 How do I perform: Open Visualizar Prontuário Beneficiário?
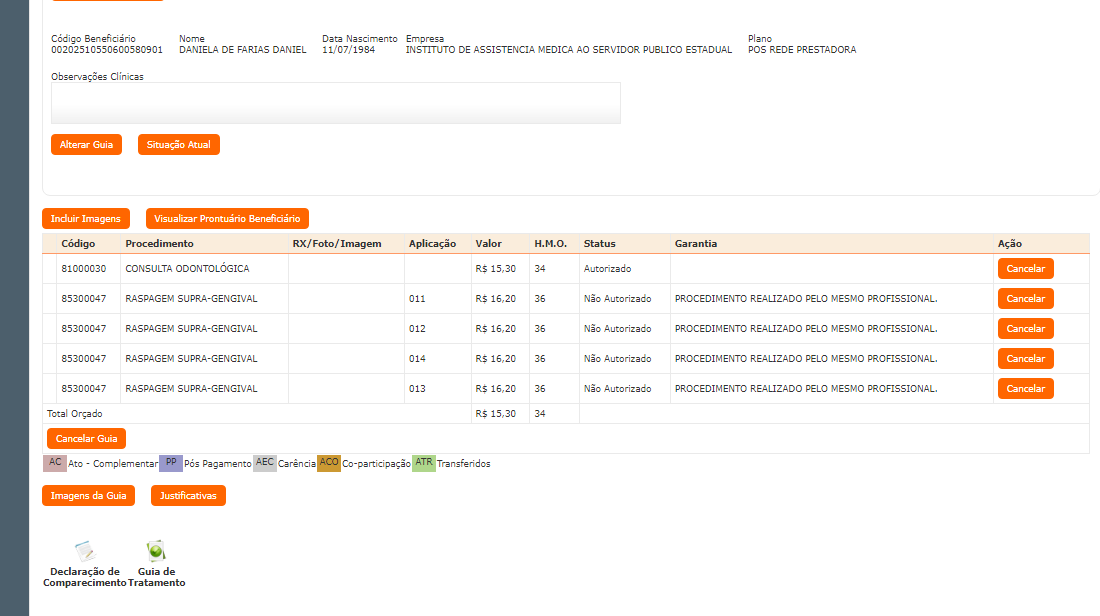coord(227,219)
